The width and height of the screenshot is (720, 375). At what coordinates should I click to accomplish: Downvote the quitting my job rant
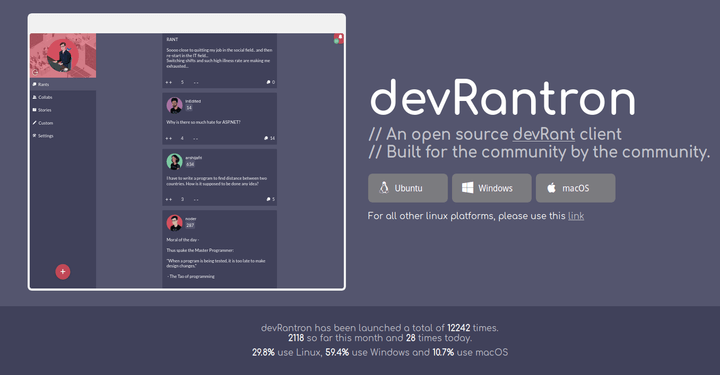coord(196,83)
